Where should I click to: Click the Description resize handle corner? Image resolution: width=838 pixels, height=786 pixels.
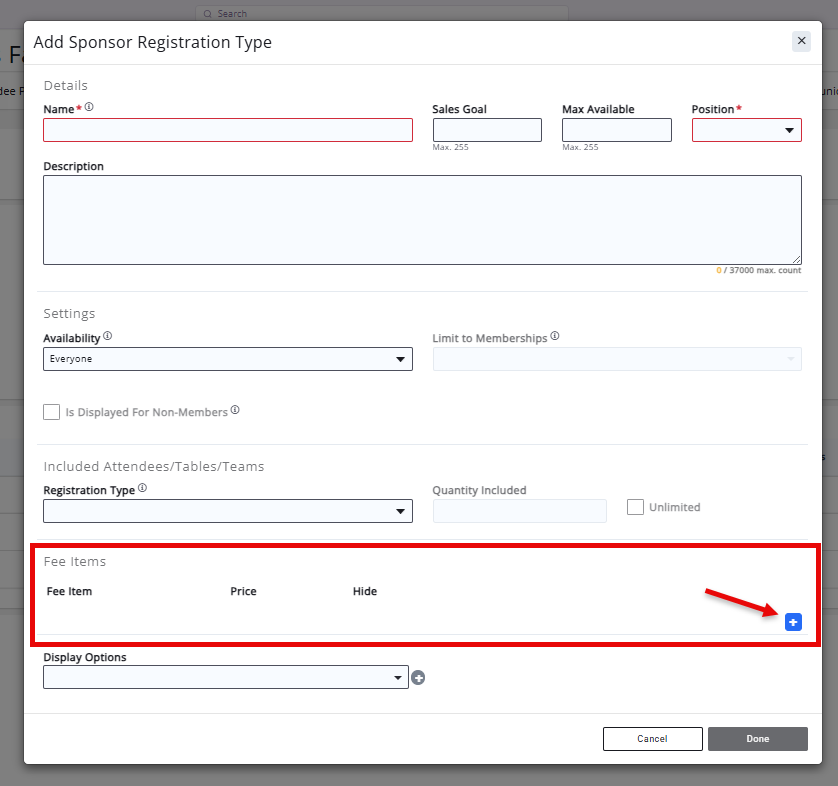[796, 259]
